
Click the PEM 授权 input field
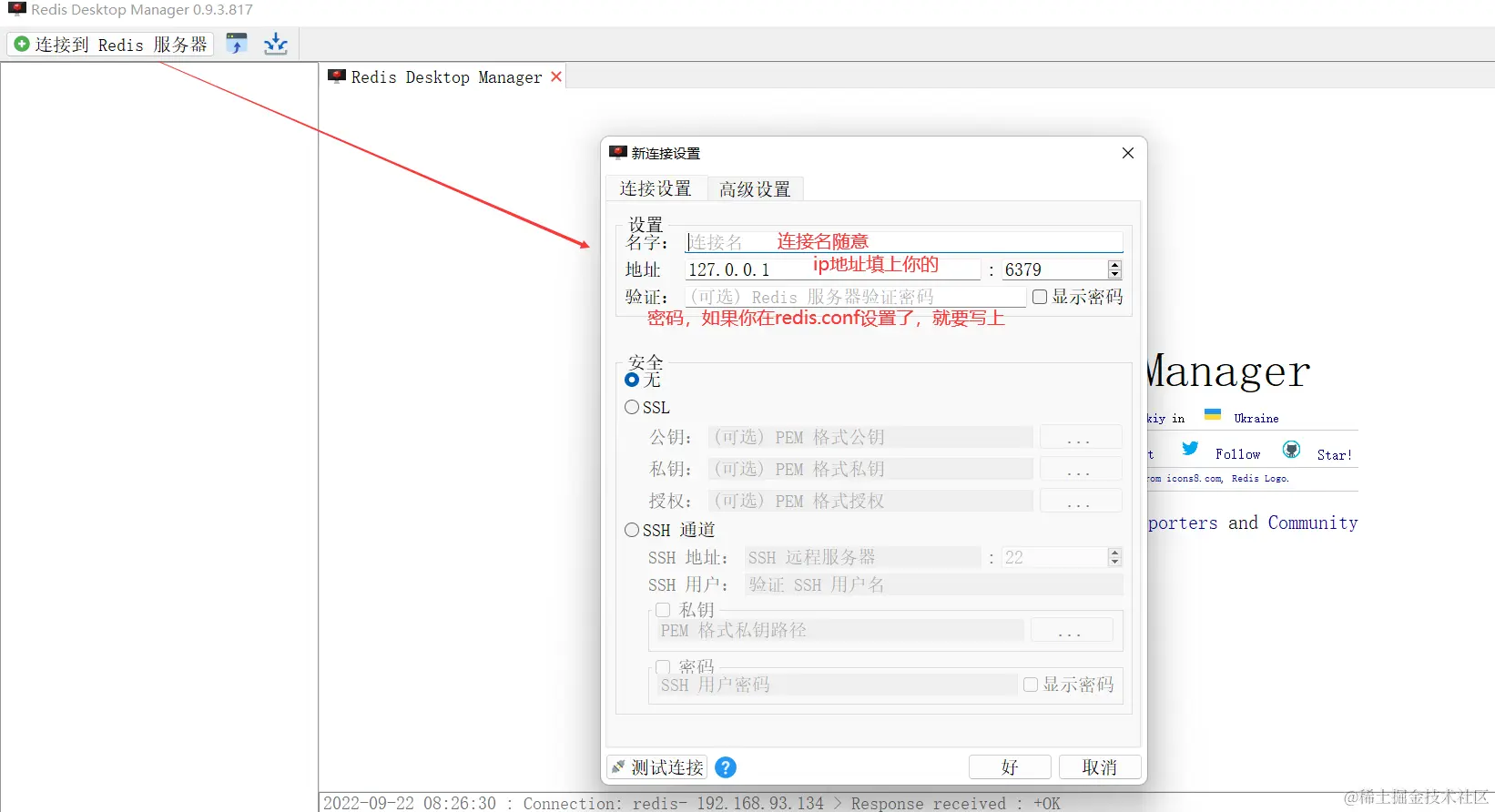(870, 501)
